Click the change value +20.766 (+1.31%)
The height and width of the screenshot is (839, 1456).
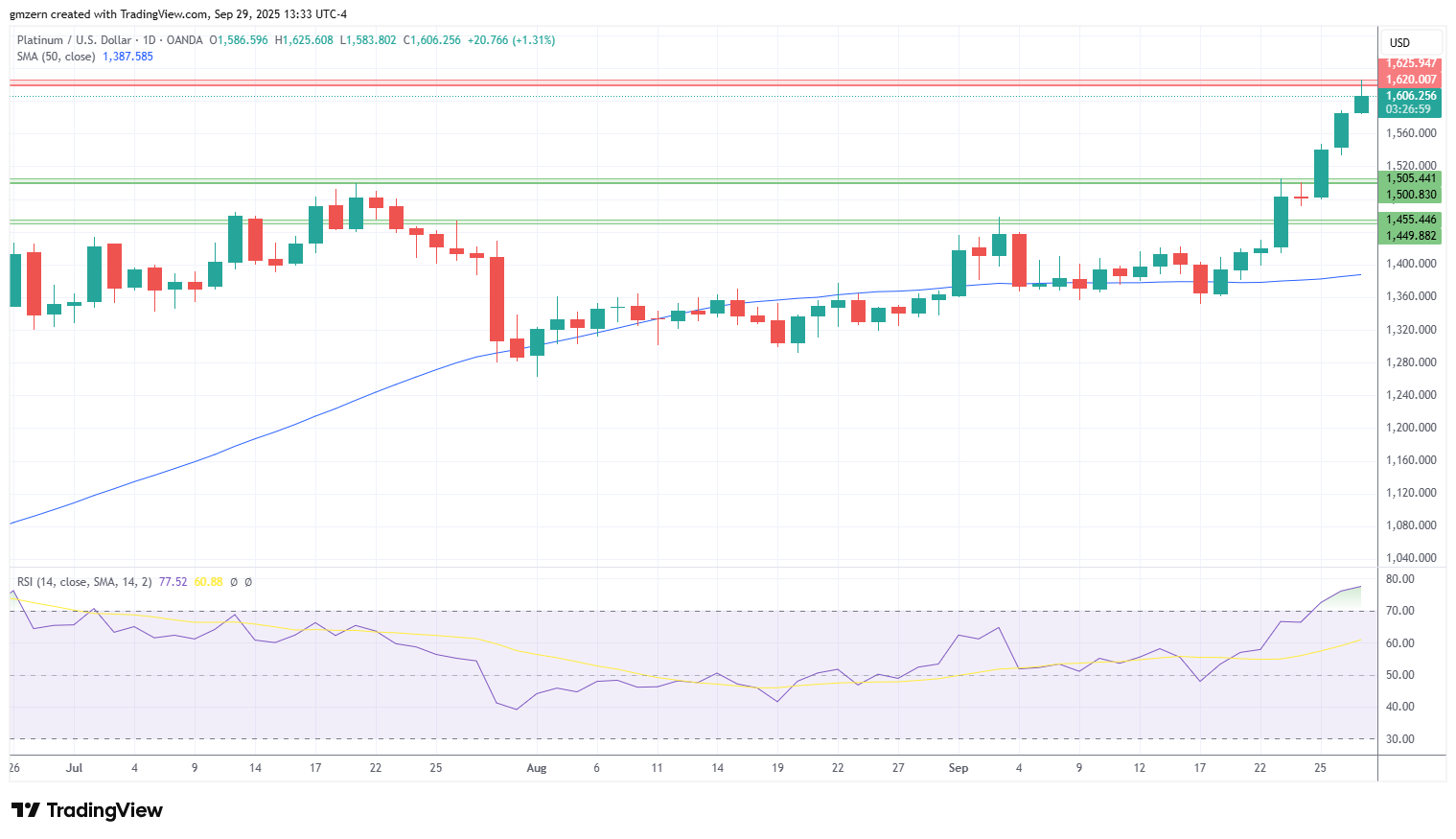tap(511, 40)
